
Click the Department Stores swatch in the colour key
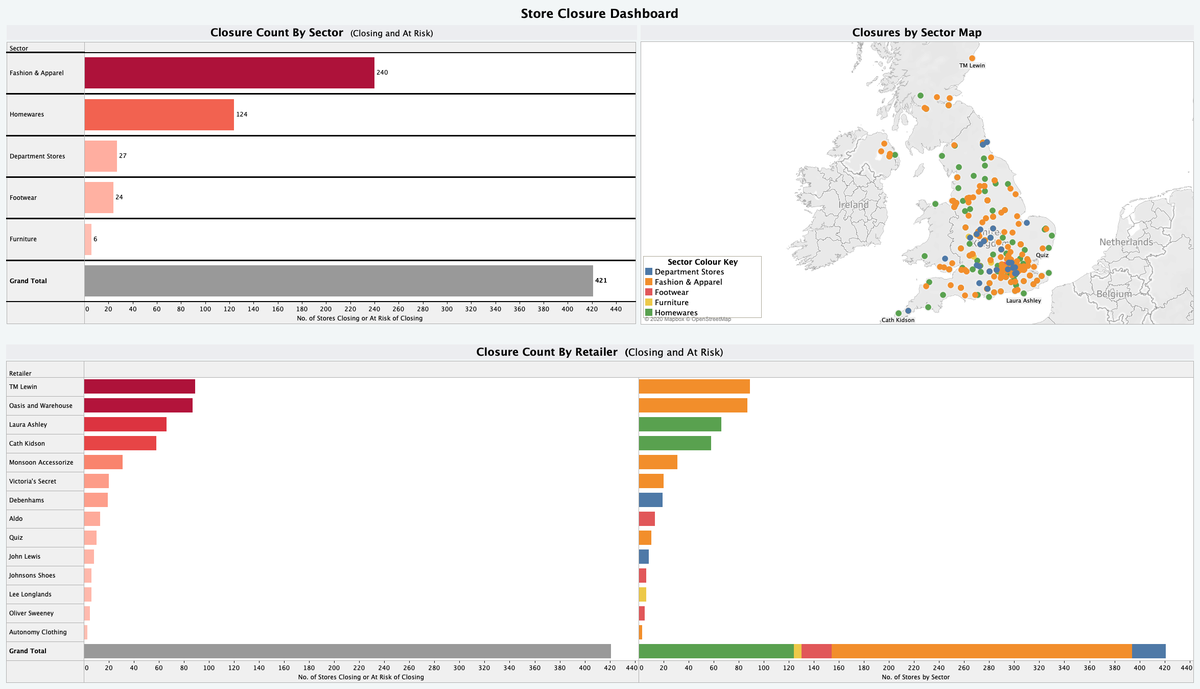[x=648, y=271]
